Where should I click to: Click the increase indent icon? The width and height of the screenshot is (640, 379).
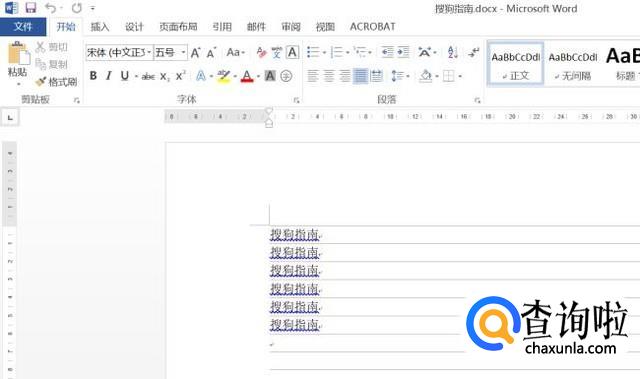403,52
